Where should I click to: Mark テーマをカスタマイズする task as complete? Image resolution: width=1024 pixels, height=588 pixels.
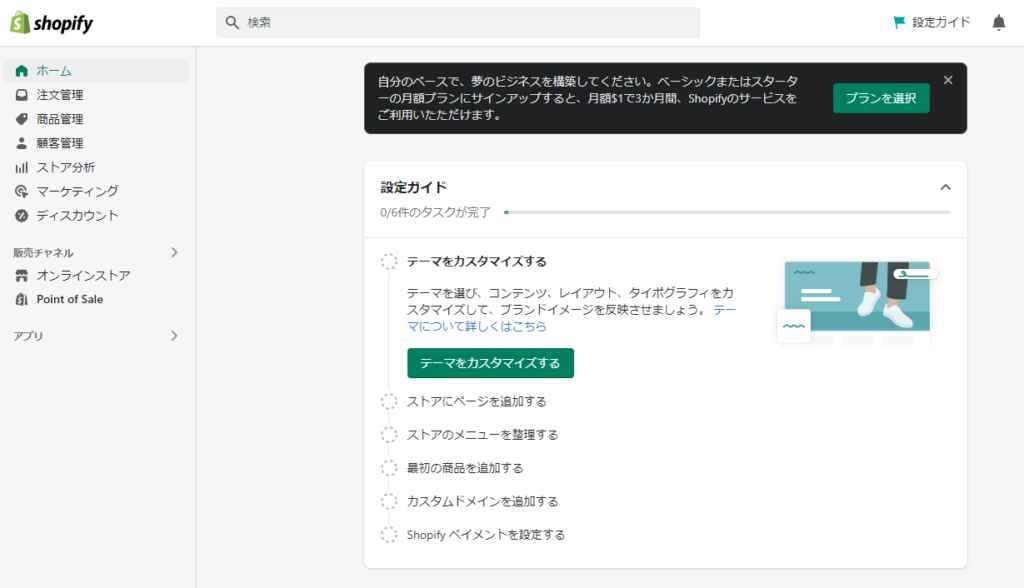point(389,261)
